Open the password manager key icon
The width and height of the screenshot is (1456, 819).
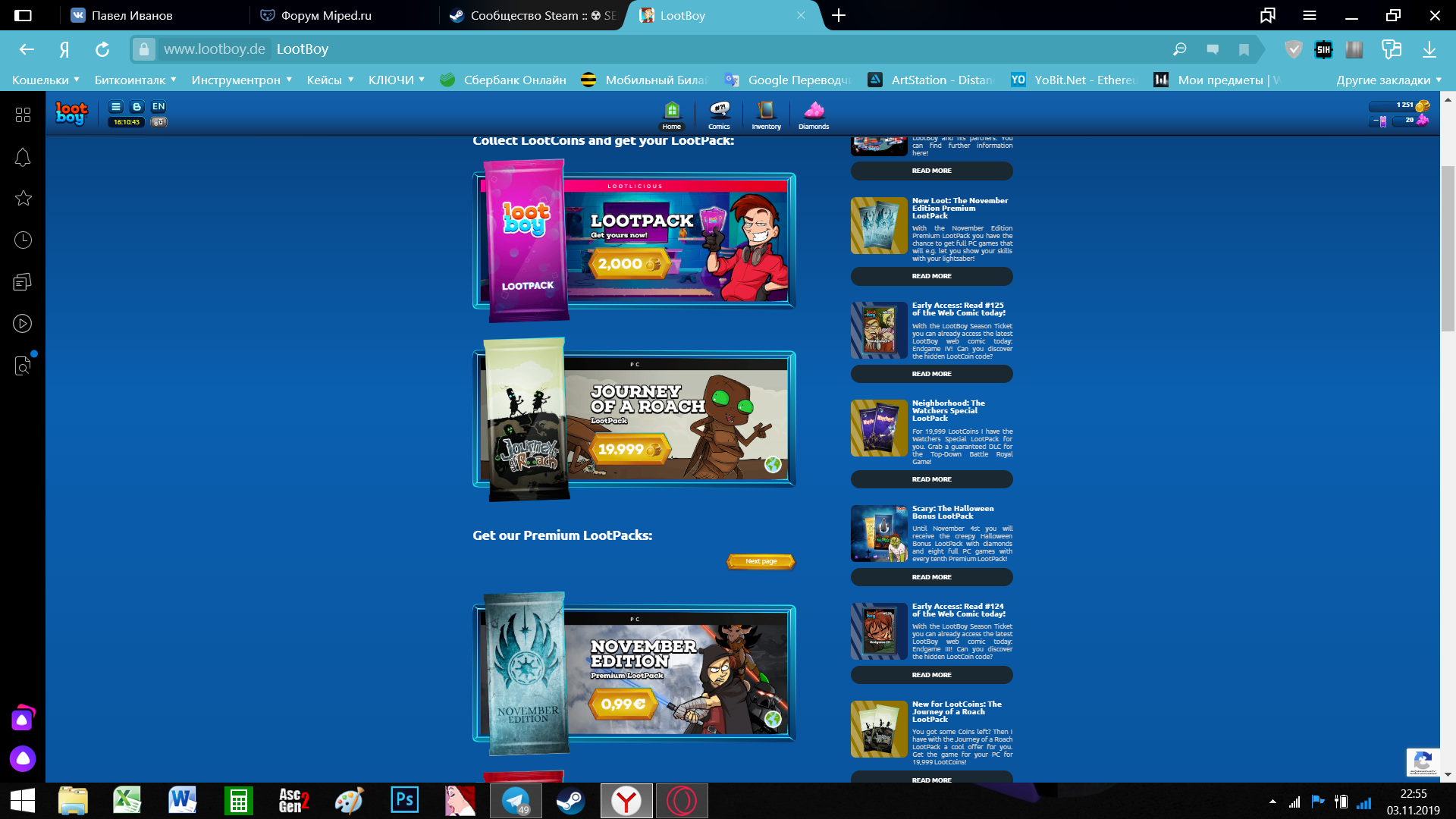click(x=1392, y=49)
